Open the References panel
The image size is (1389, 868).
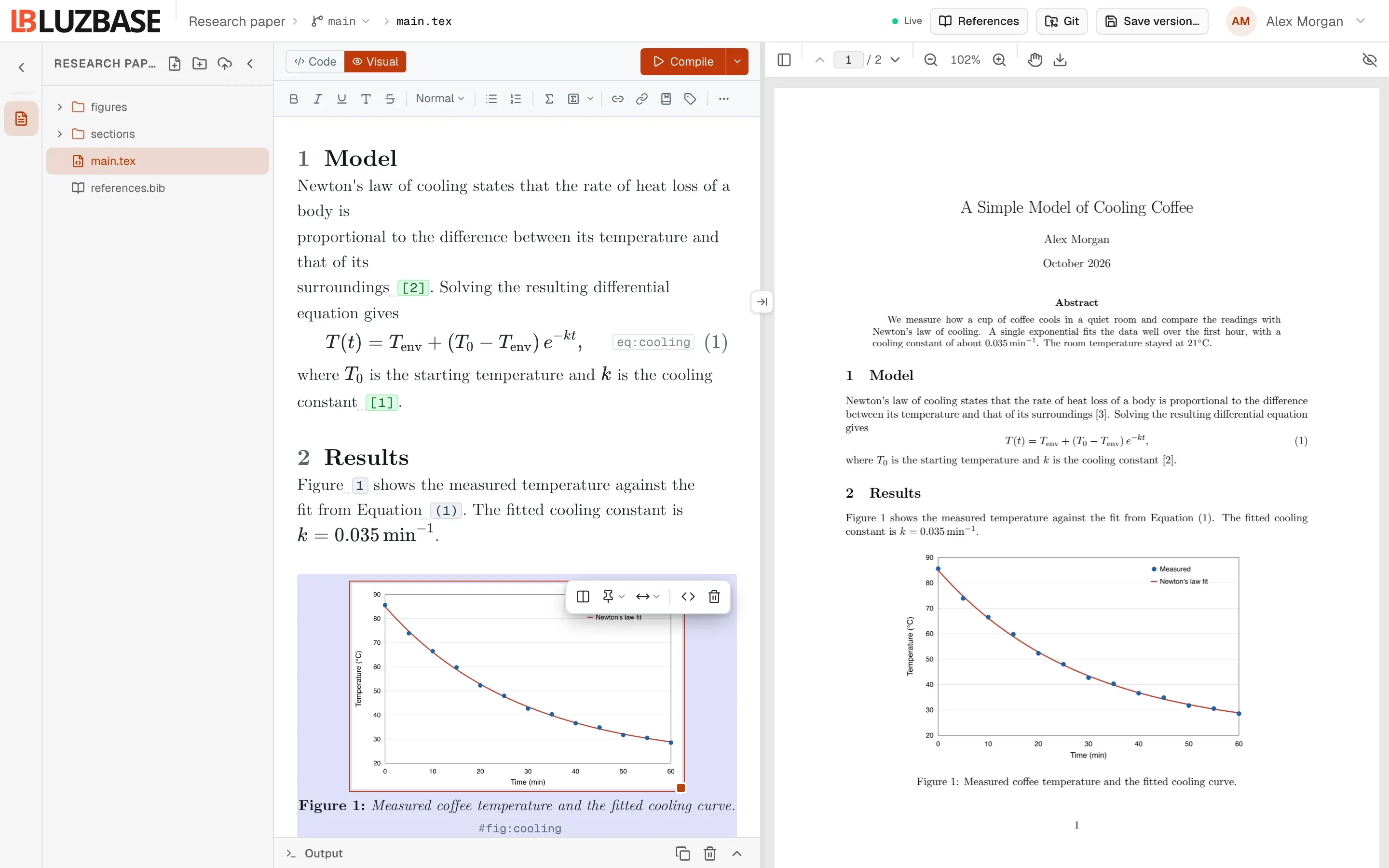pyautogui.click(x=979, y=21)
